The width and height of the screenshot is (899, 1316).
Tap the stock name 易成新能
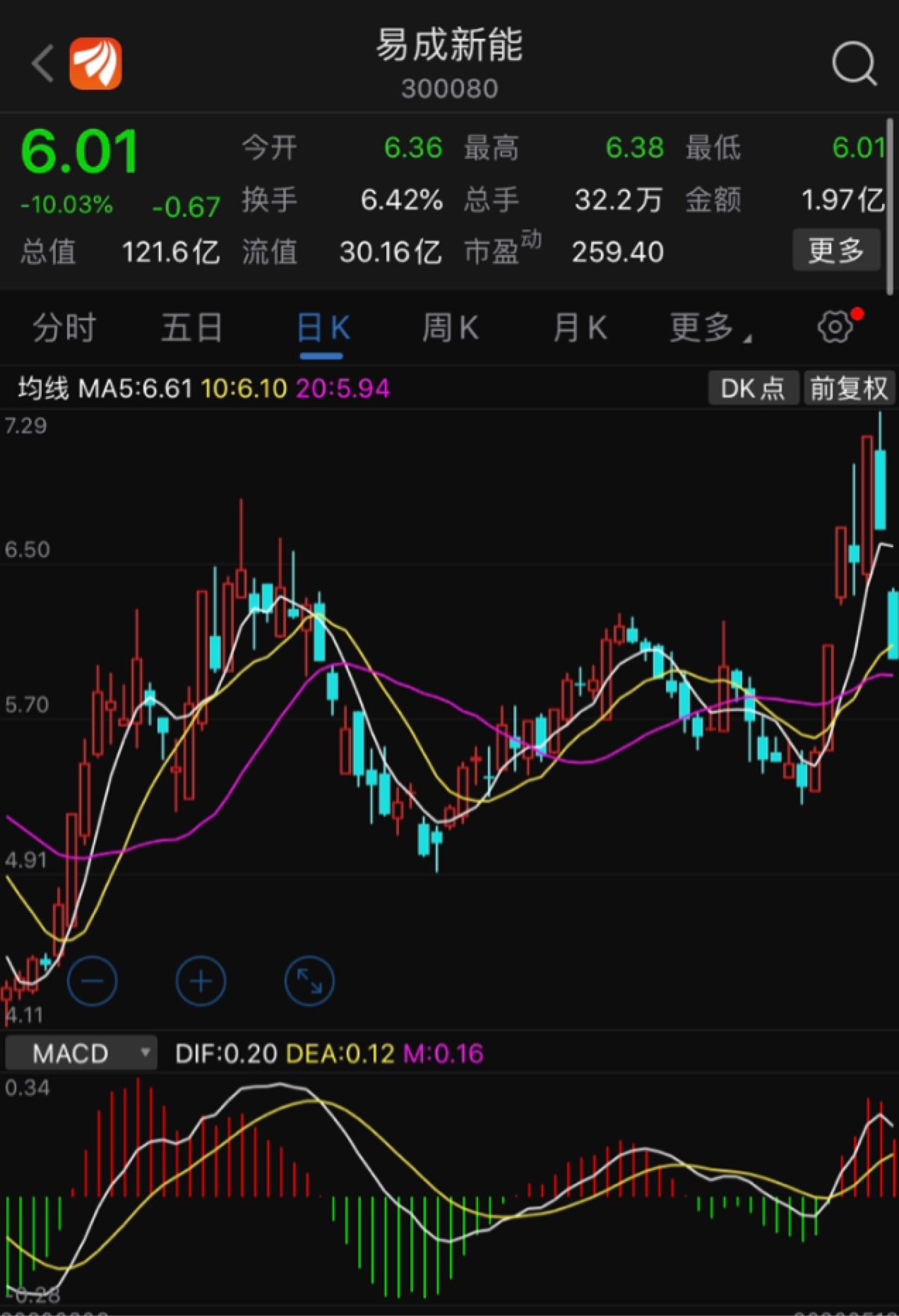(449, 46)
